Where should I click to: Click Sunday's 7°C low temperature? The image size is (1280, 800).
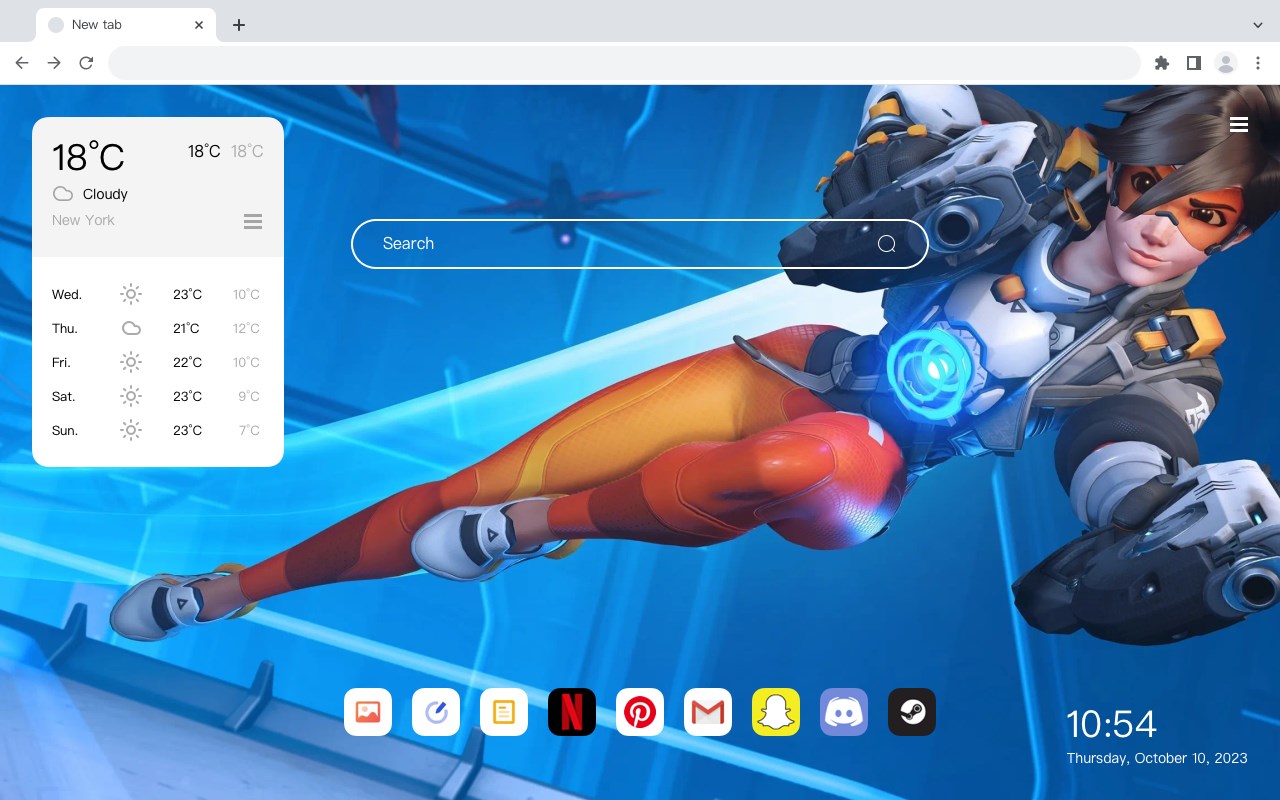(x=249, y=430)
